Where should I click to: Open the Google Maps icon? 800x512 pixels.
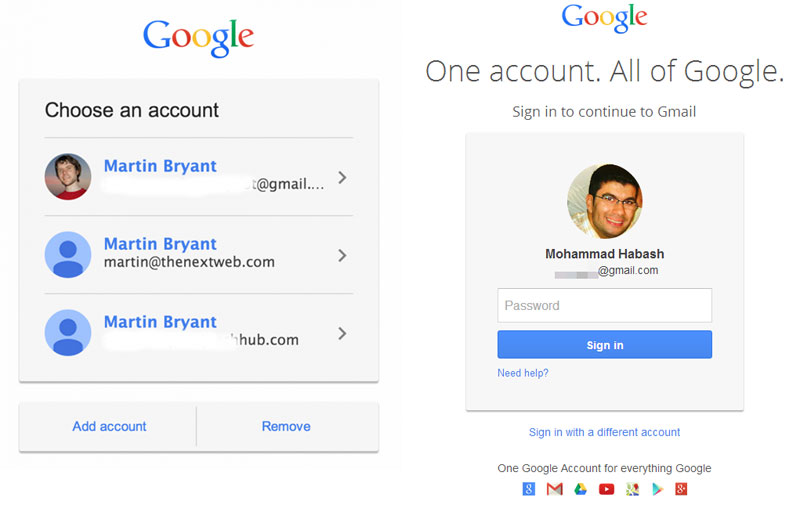(632, 489)
